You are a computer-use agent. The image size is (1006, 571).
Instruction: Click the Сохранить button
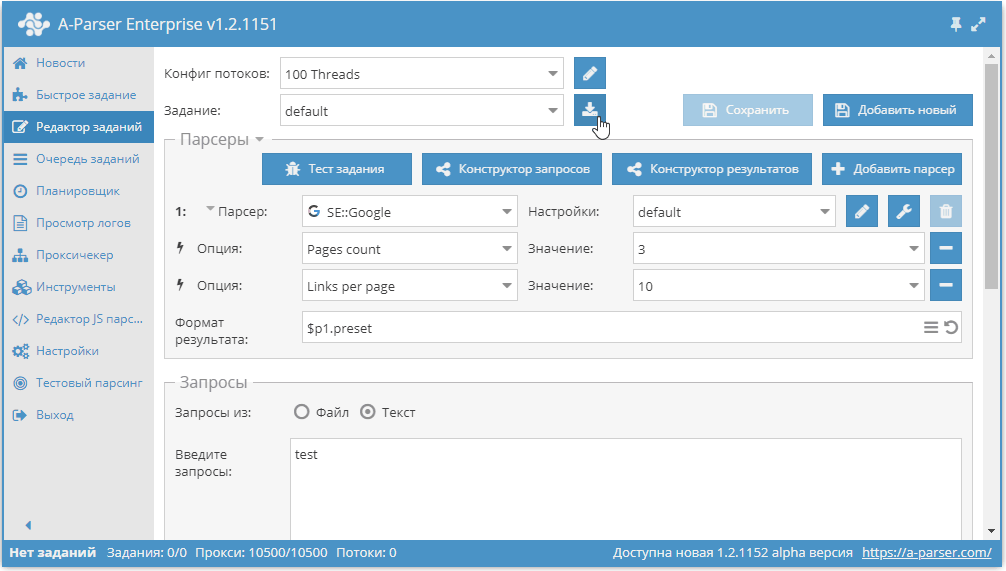pos(747,110)
